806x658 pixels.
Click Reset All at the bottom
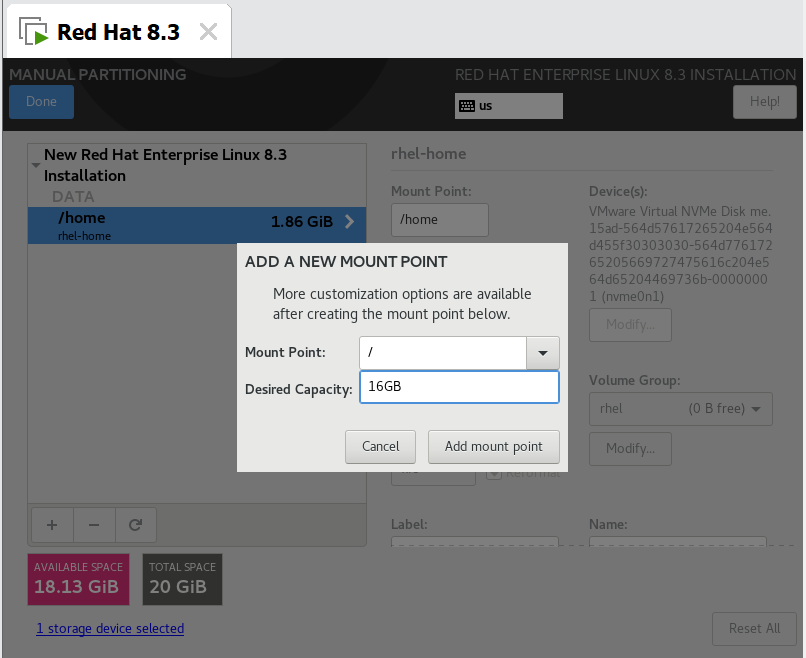point(754,628)
